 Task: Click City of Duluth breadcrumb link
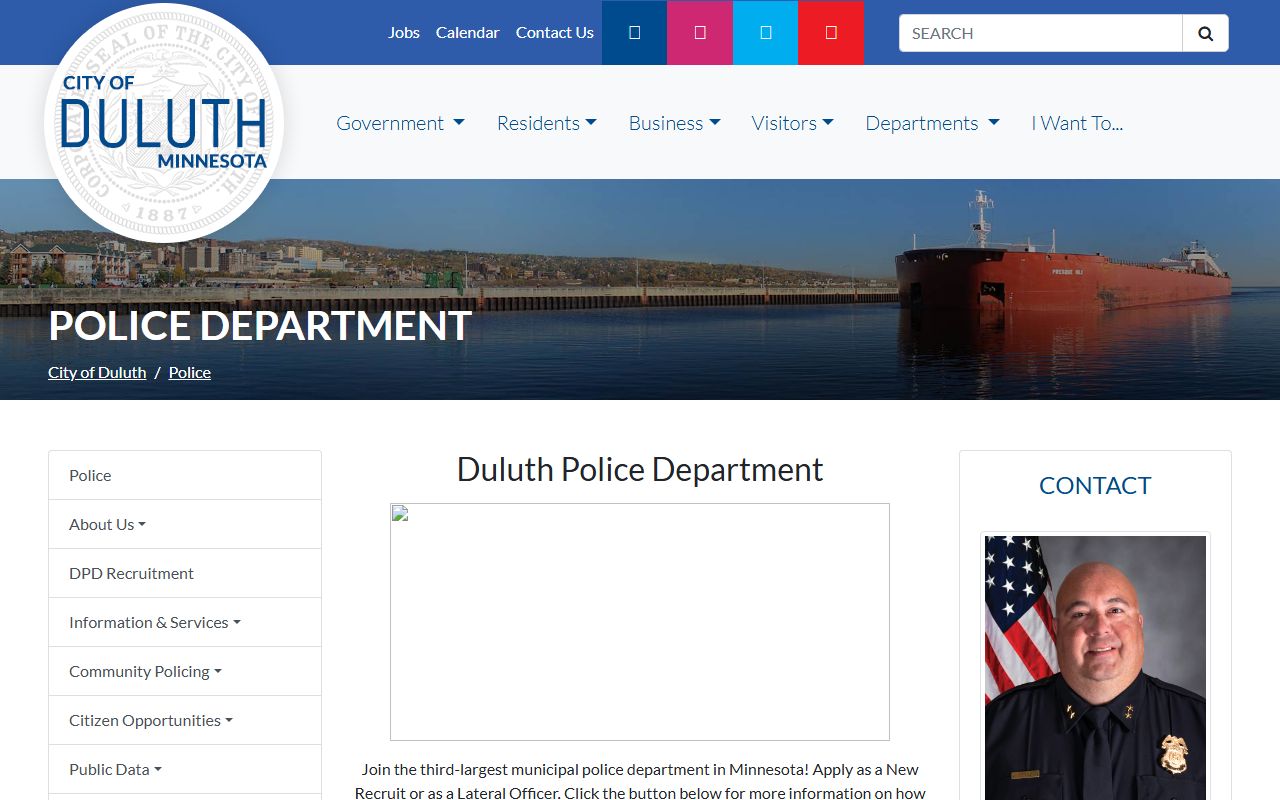pyautogui.click(x=97, y=372)
